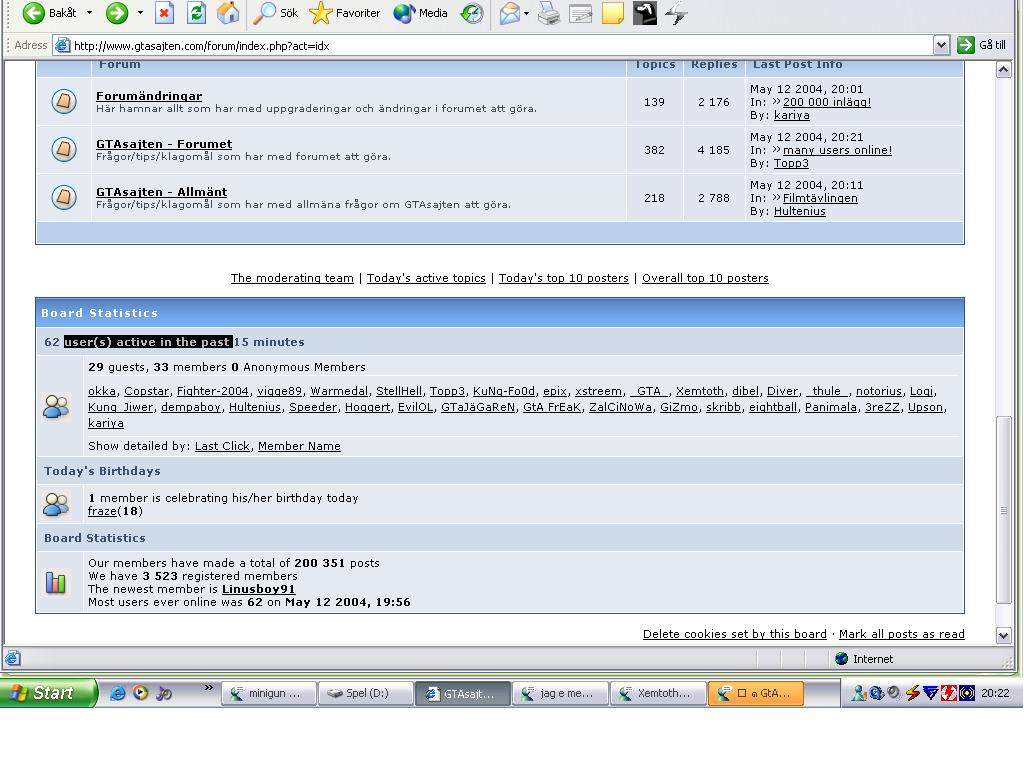Click the red Stop loading icon
1024x768 pixels.
[x=165, y=13]
